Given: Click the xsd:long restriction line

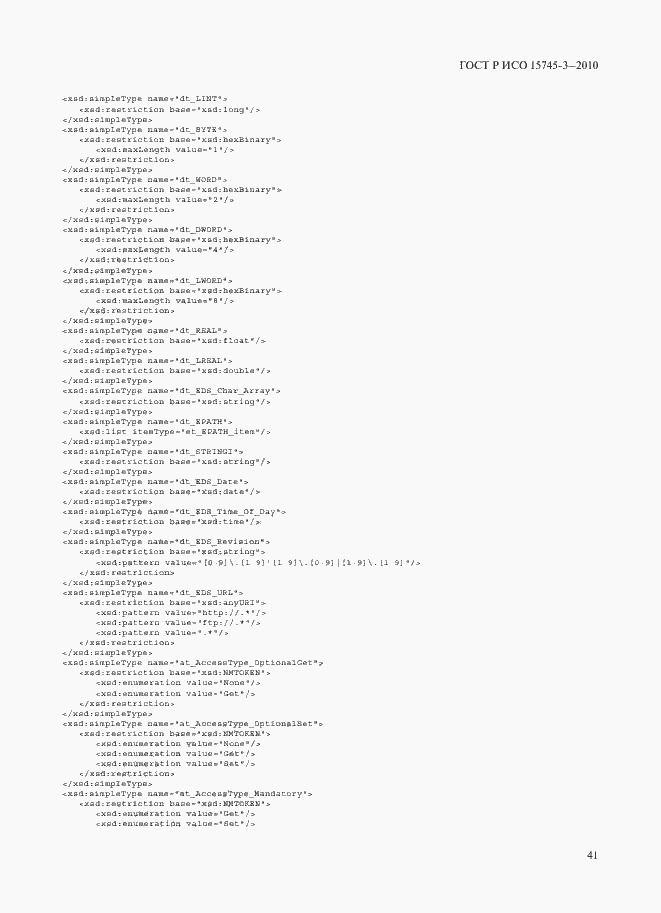Looking at the screenshot, I should (169, 109).
